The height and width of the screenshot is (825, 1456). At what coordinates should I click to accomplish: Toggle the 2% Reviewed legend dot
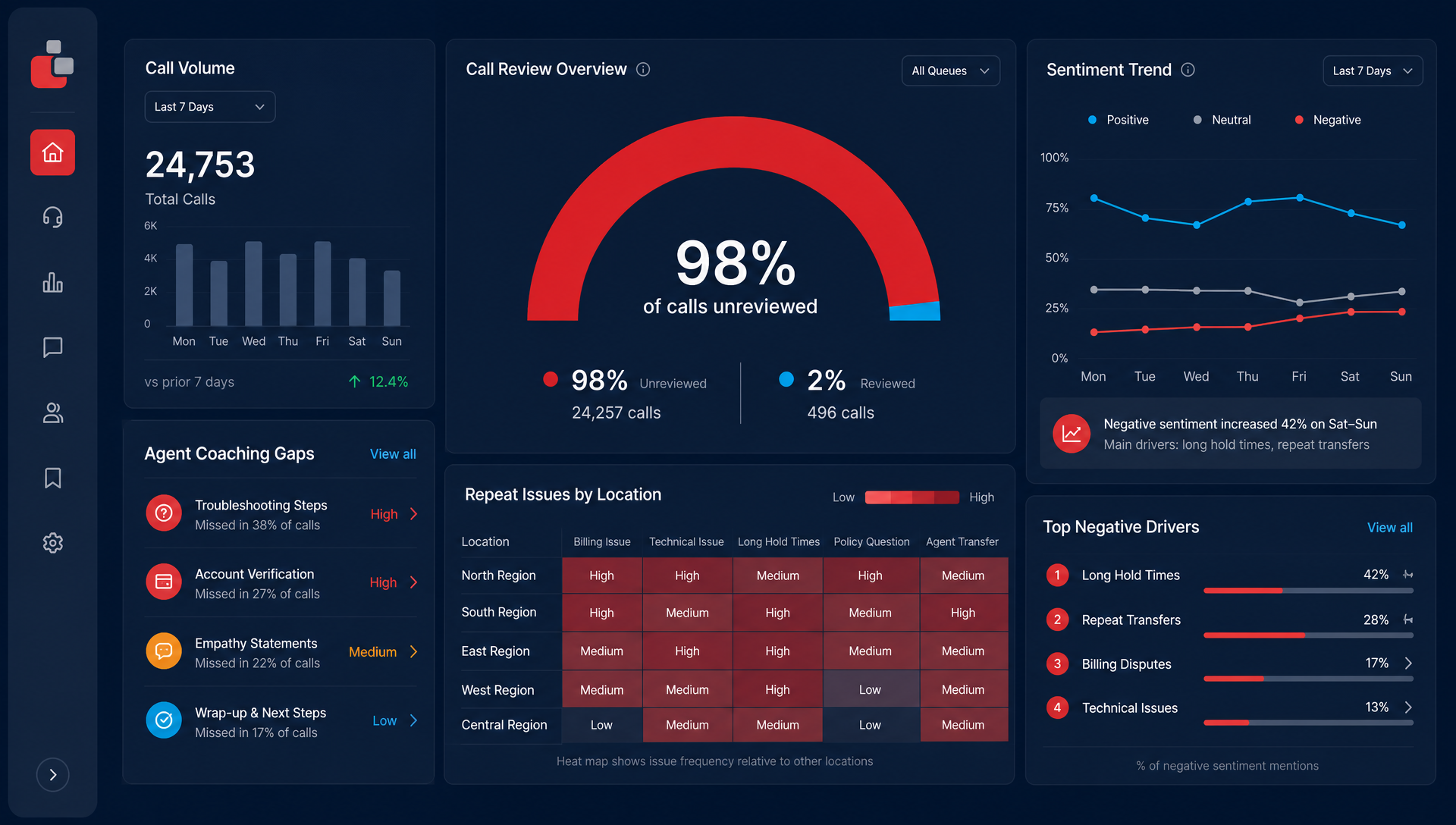pyautogui.click(x=786, y=379)
